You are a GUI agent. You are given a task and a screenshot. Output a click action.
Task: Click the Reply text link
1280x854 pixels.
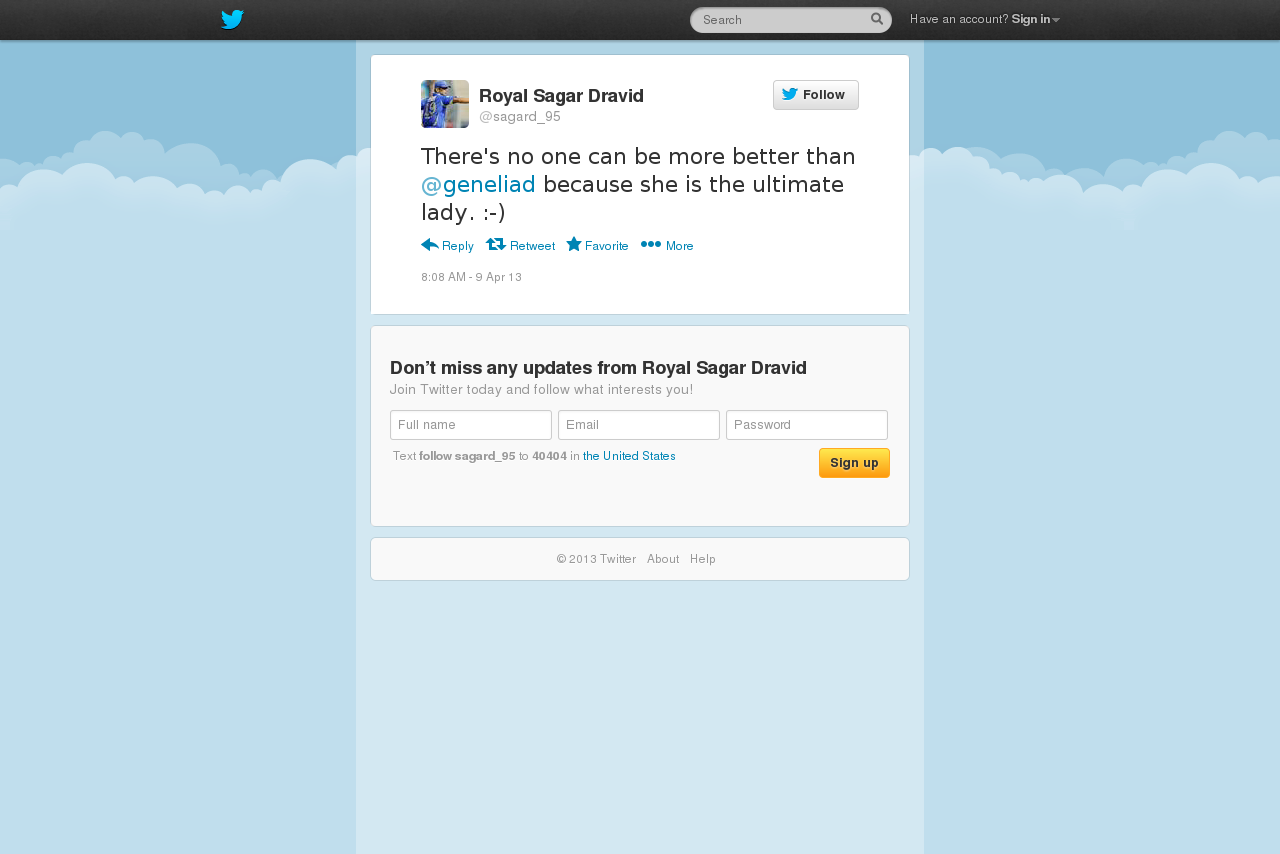(458, 246)
